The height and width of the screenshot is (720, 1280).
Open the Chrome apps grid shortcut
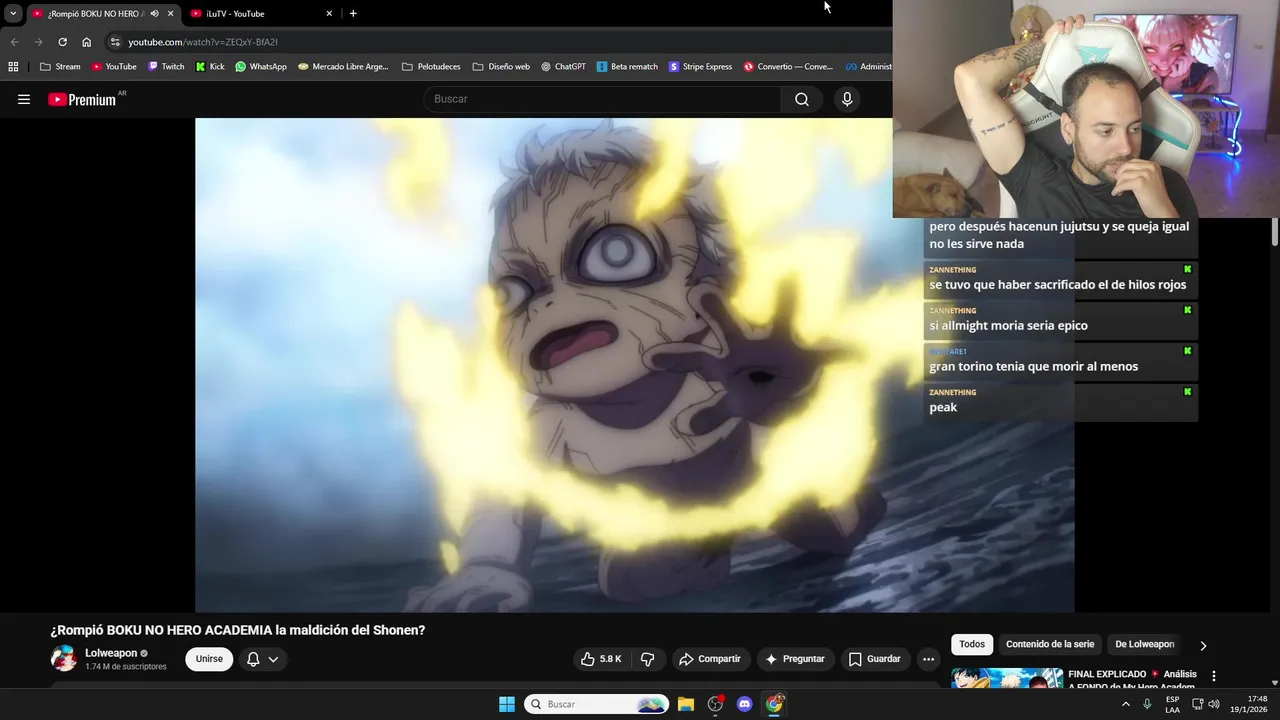coord(13,66)
